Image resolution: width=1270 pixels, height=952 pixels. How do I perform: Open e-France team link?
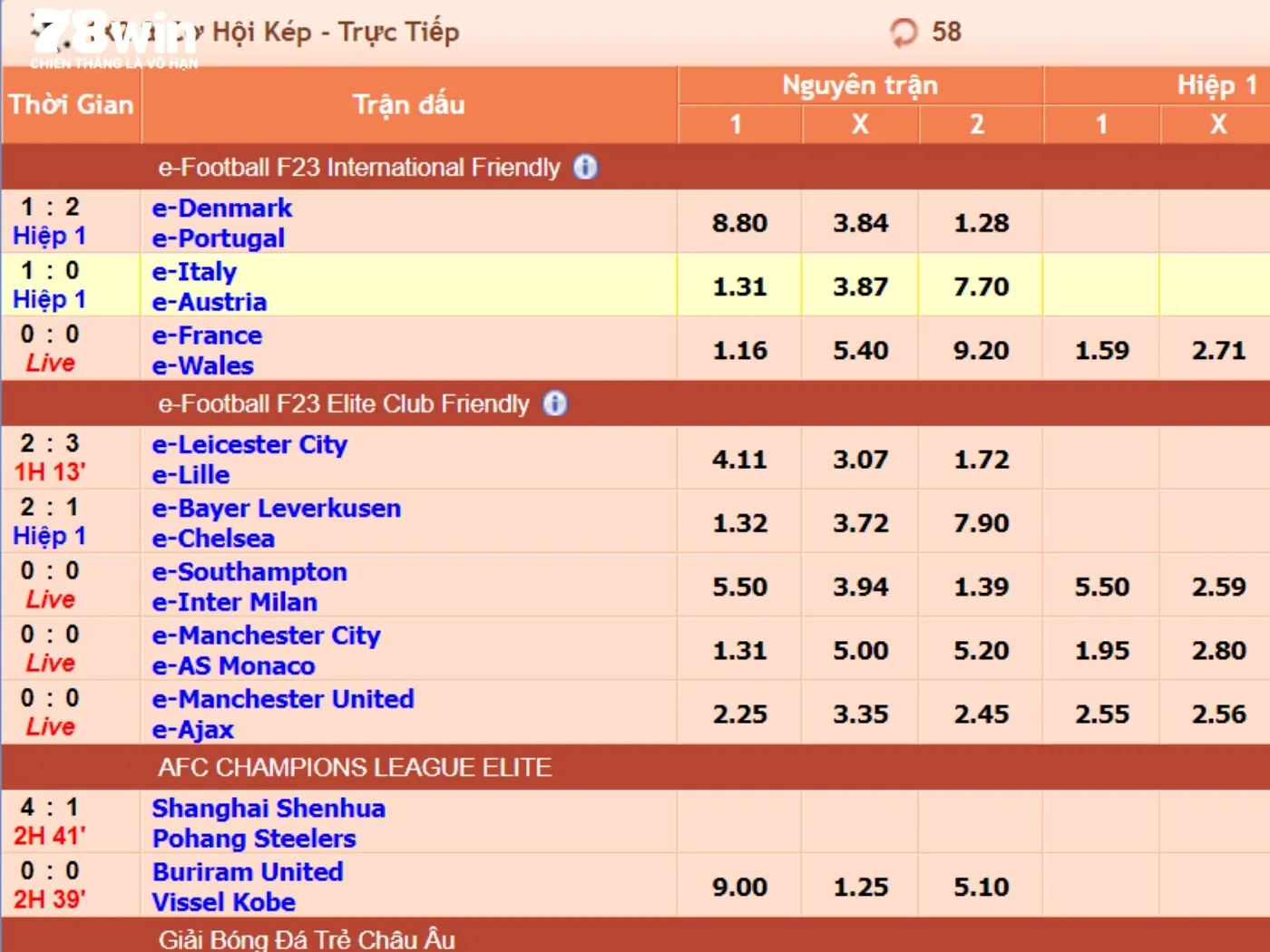click(x=207, y=335)
